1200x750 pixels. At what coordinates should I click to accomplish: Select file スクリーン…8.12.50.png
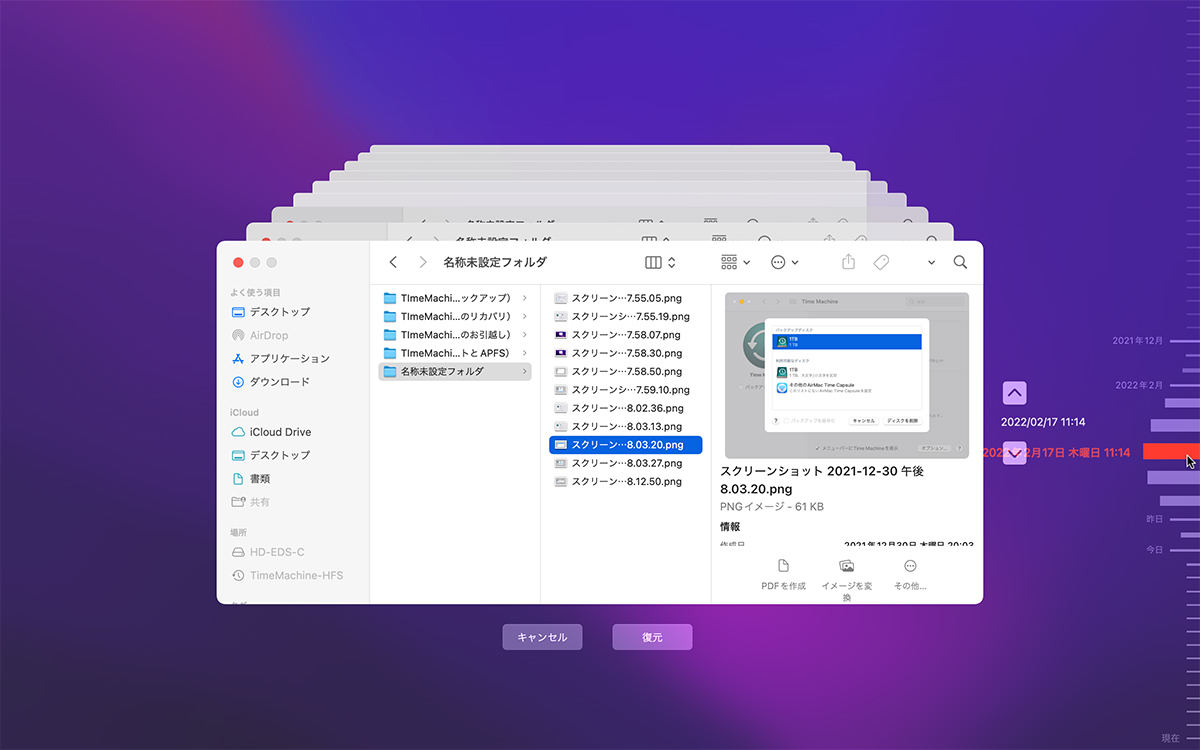[x=626, y=481]
